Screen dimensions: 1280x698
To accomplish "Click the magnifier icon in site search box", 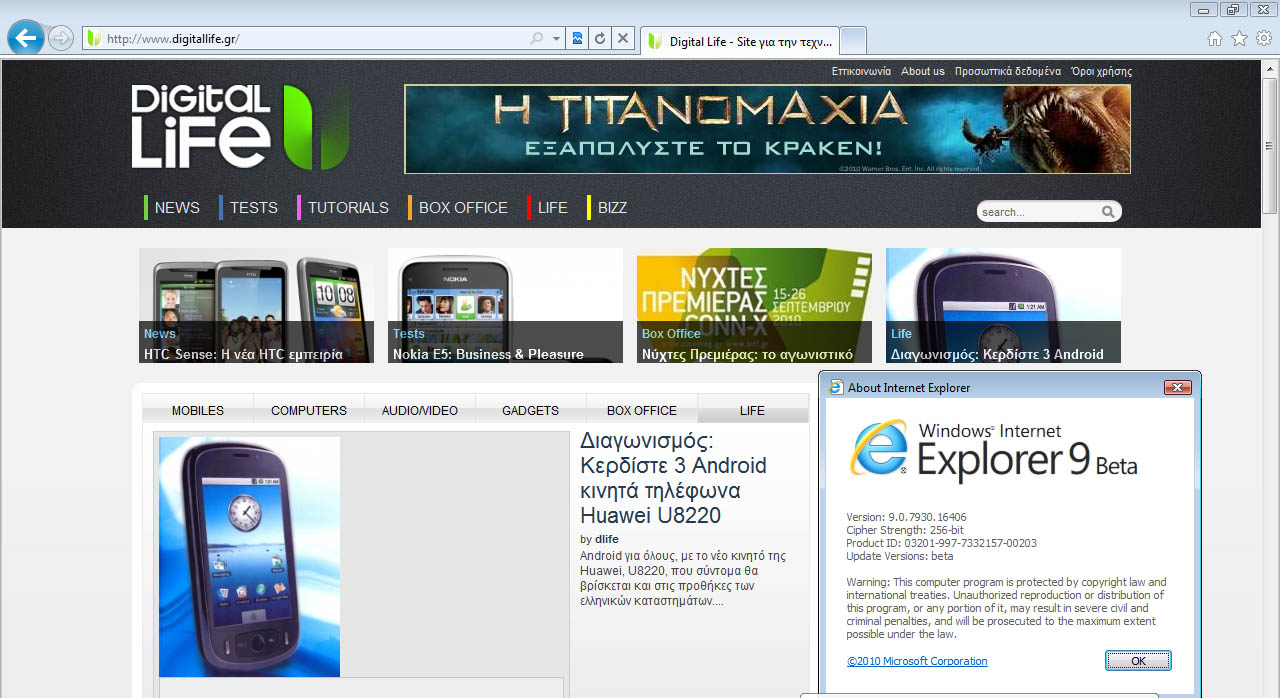I will point(1108,212).
